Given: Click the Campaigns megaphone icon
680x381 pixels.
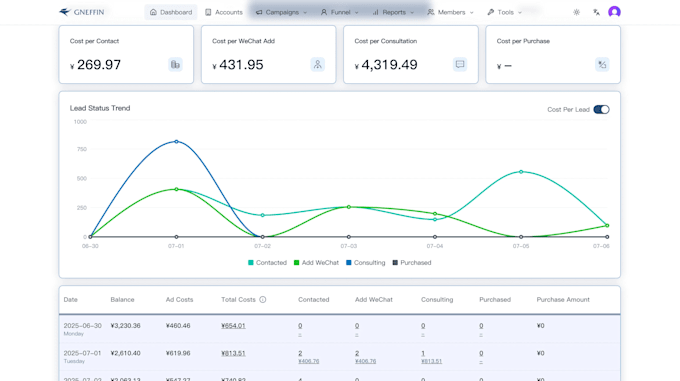Looking at the screenshot, I should [259, 12].
